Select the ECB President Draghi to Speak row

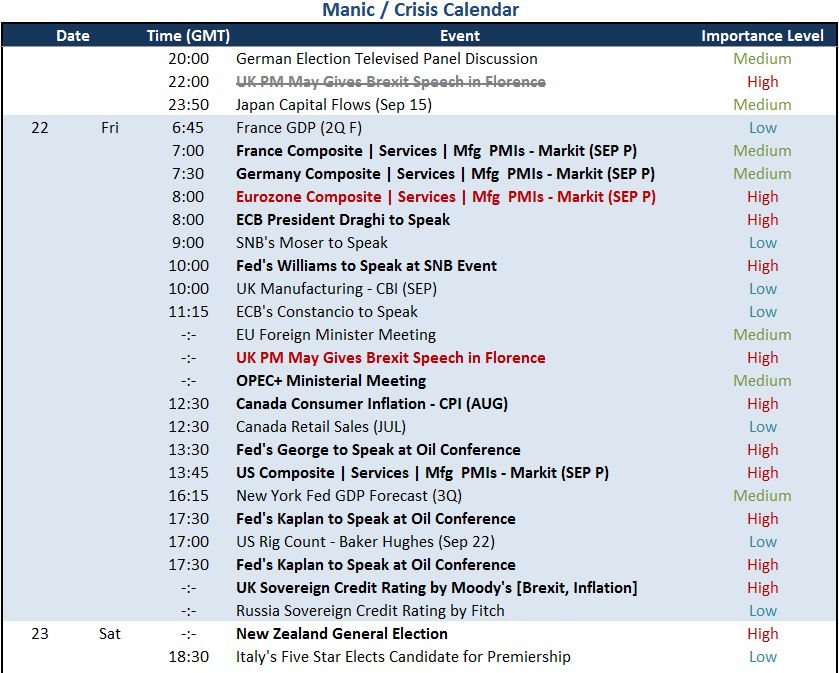(420, 220)
